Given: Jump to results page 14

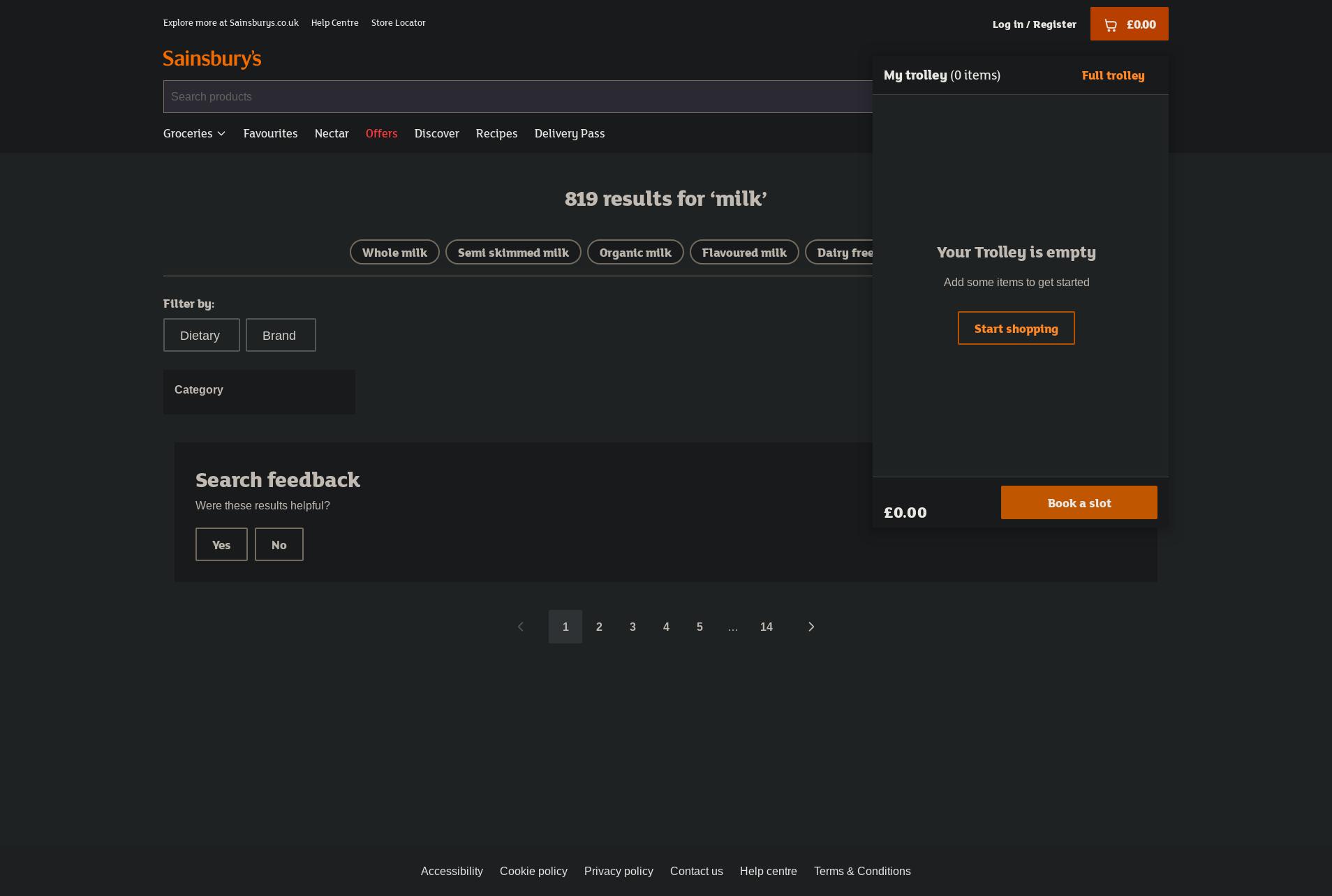Looking at the screenshot, I should pos(767,627).
